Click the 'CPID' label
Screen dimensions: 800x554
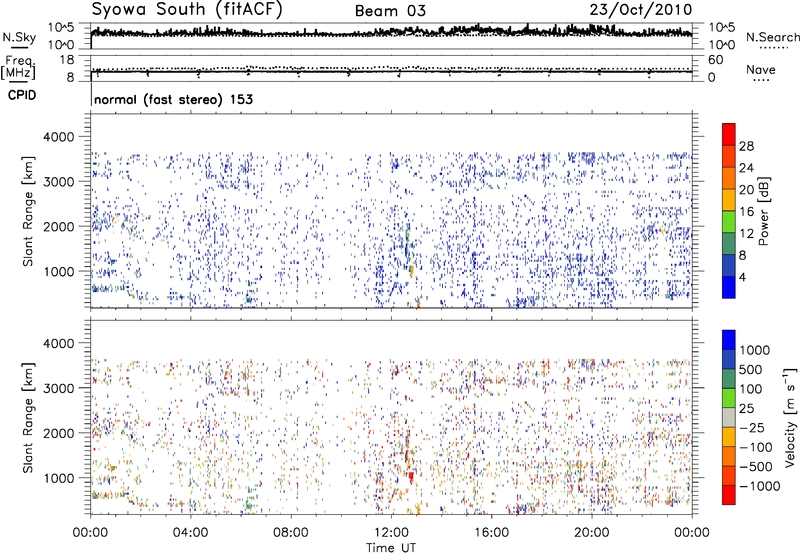click(x=22, y=95)
